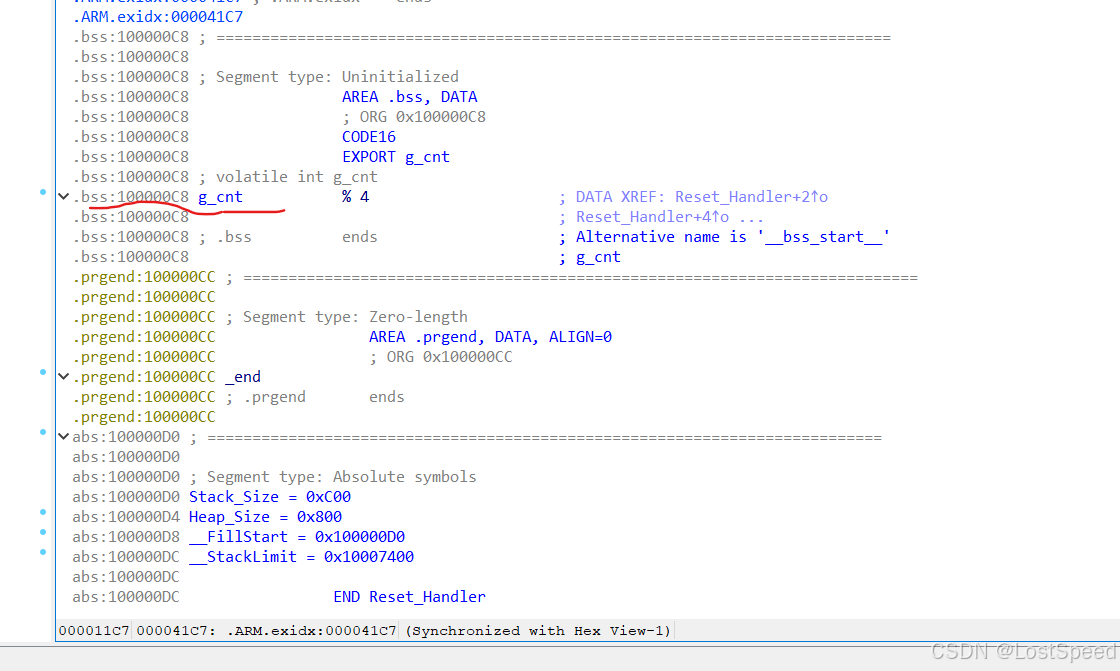The height and width of the screenshot is (671, 1120).
Task: Click the abs:100000D4 address
Action: 126,517
